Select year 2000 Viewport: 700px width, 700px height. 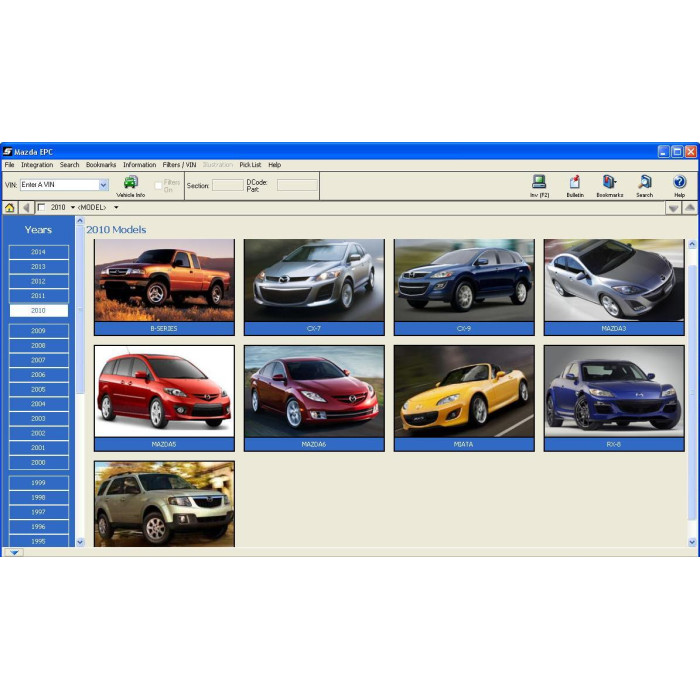coord(38,462)
